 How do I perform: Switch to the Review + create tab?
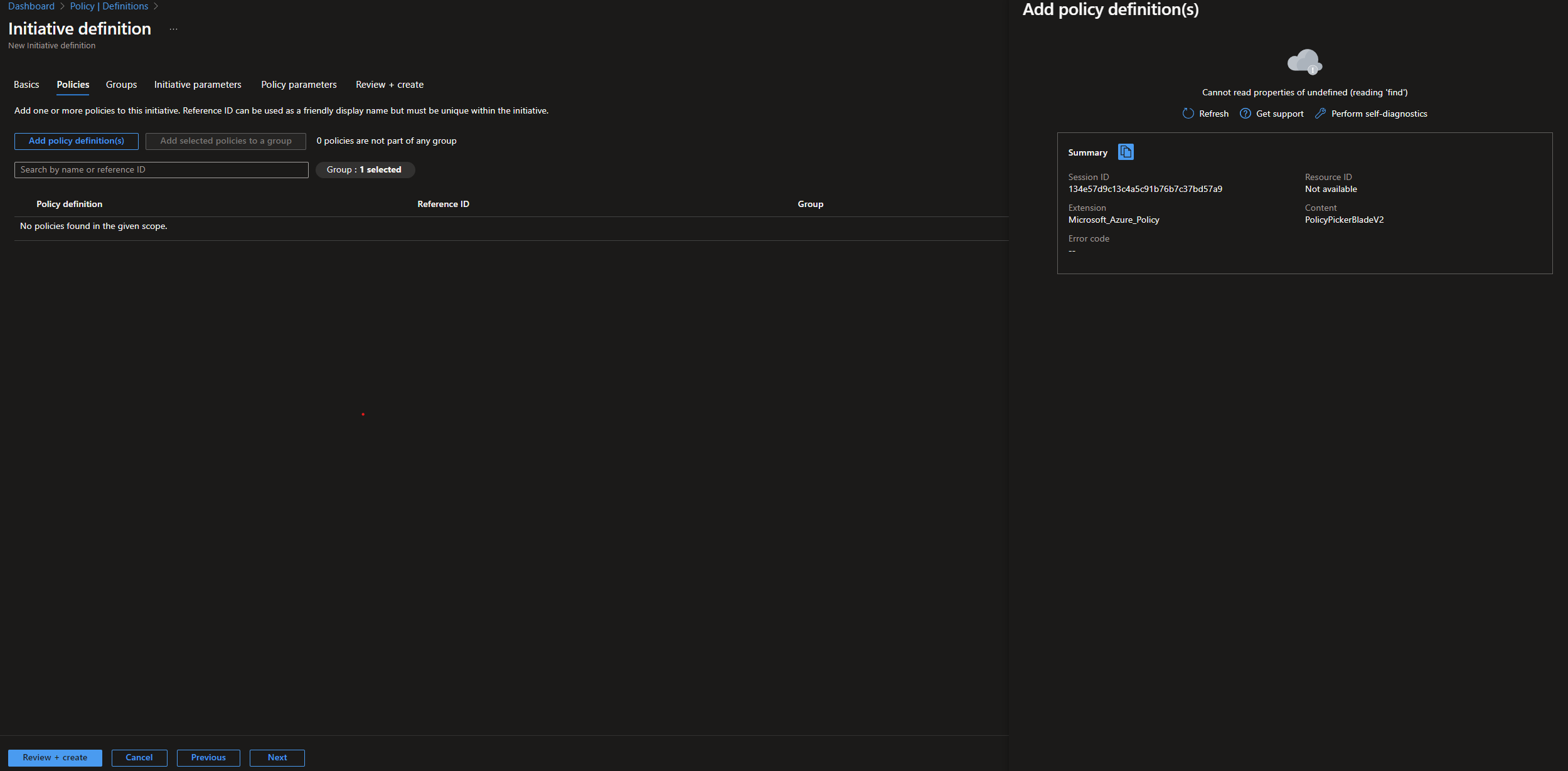click(x=390, y=85)
